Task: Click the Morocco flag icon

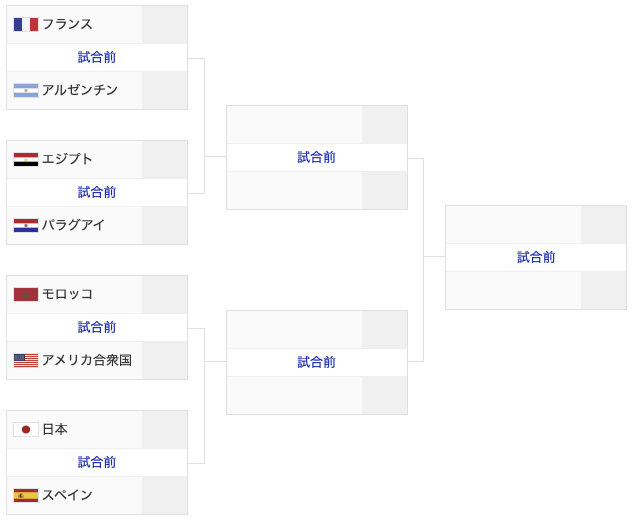Action: [26, 294]
